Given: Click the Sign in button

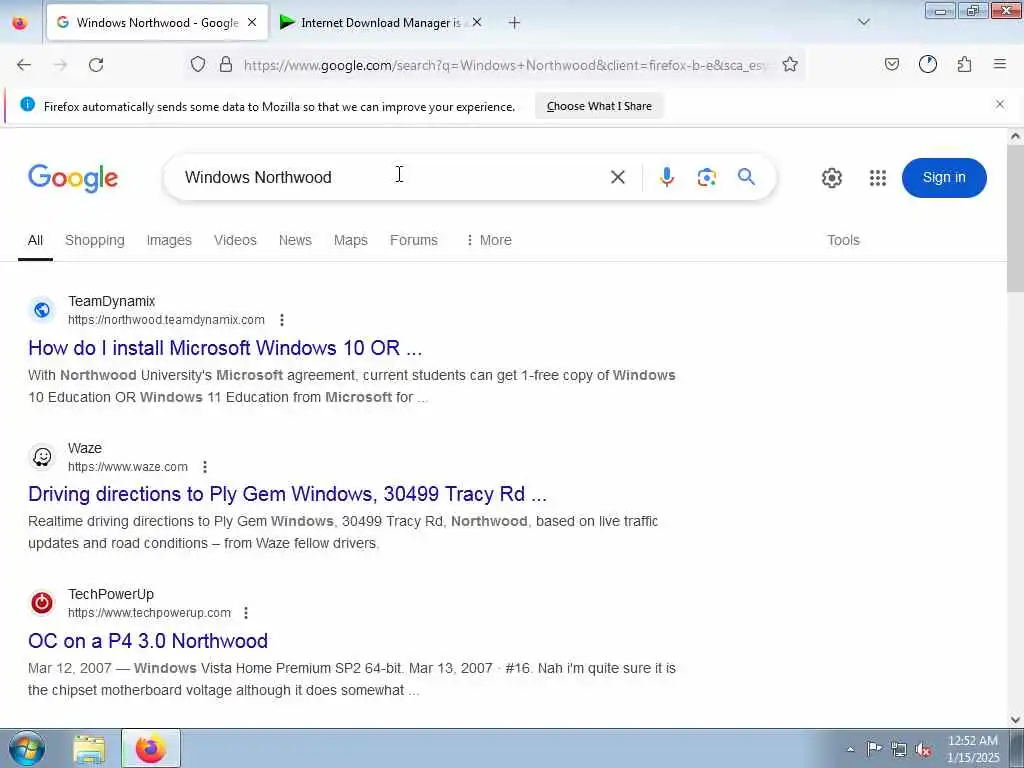Looking at the screenshot, I should pyautogui.click(x=944, y=178).
